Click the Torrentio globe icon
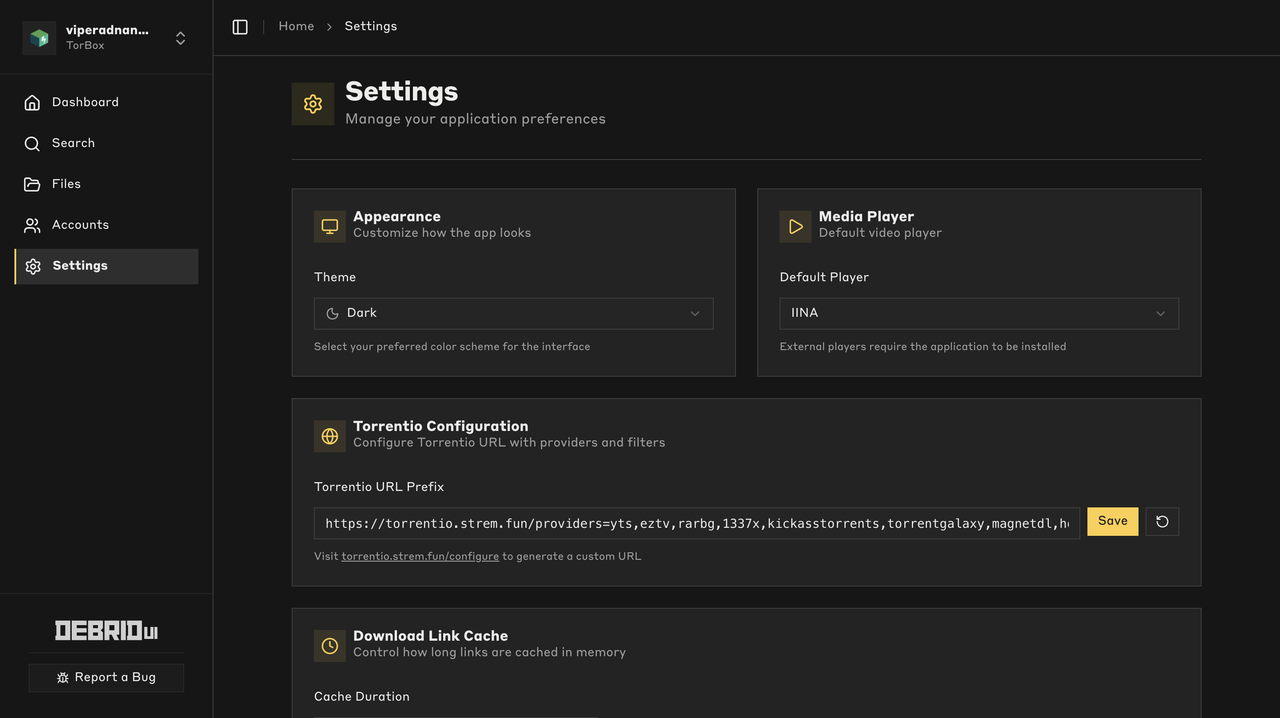Screen dimensions: 1280x718 (x=330, y=436)
